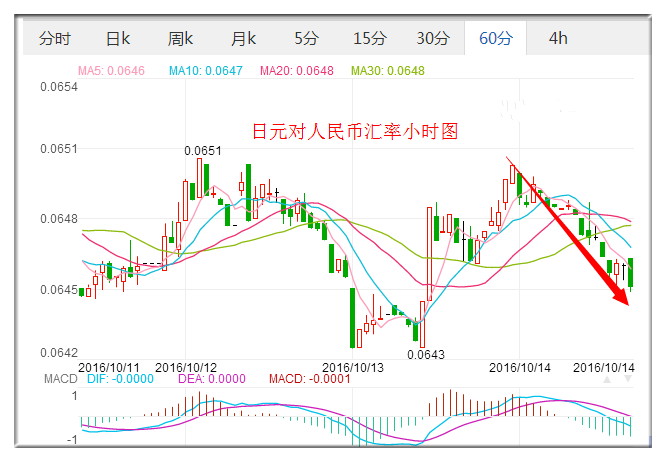Select the 周k tab
The height and width of the screenshot is (462, 666).
(180, 39)
